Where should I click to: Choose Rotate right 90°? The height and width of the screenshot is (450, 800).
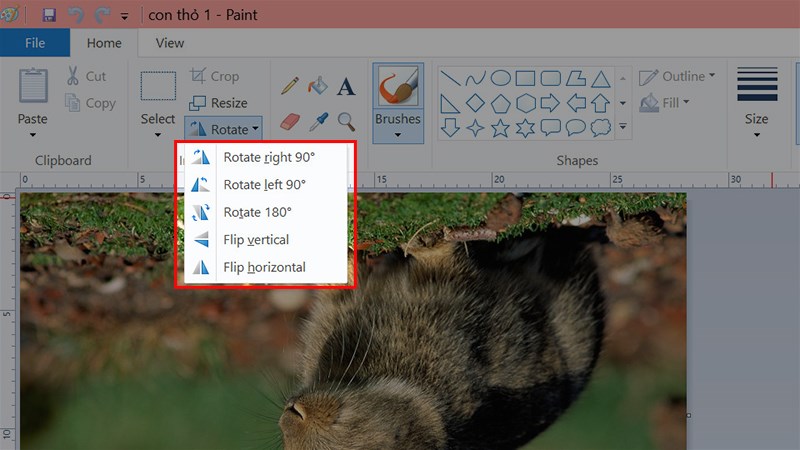tap(265, 157)
